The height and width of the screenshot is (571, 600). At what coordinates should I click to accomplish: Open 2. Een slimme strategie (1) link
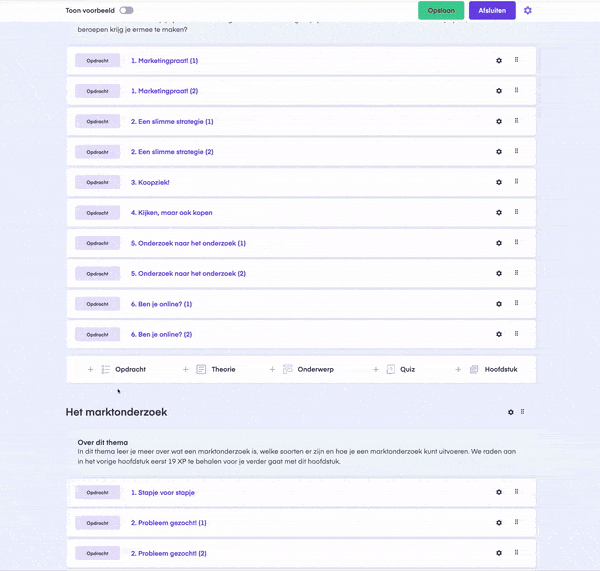pos(172,121)
